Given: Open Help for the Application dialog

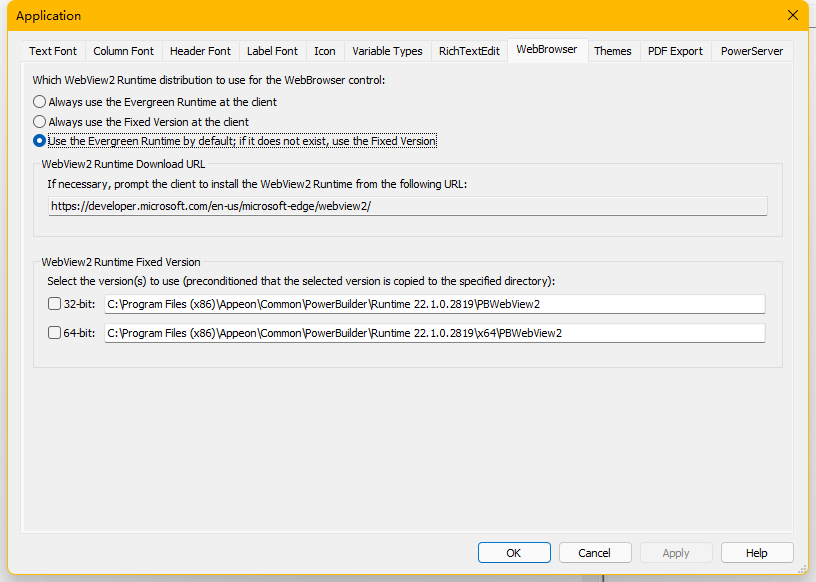Looking at the screenshot, I should click(x=756, y=553).
